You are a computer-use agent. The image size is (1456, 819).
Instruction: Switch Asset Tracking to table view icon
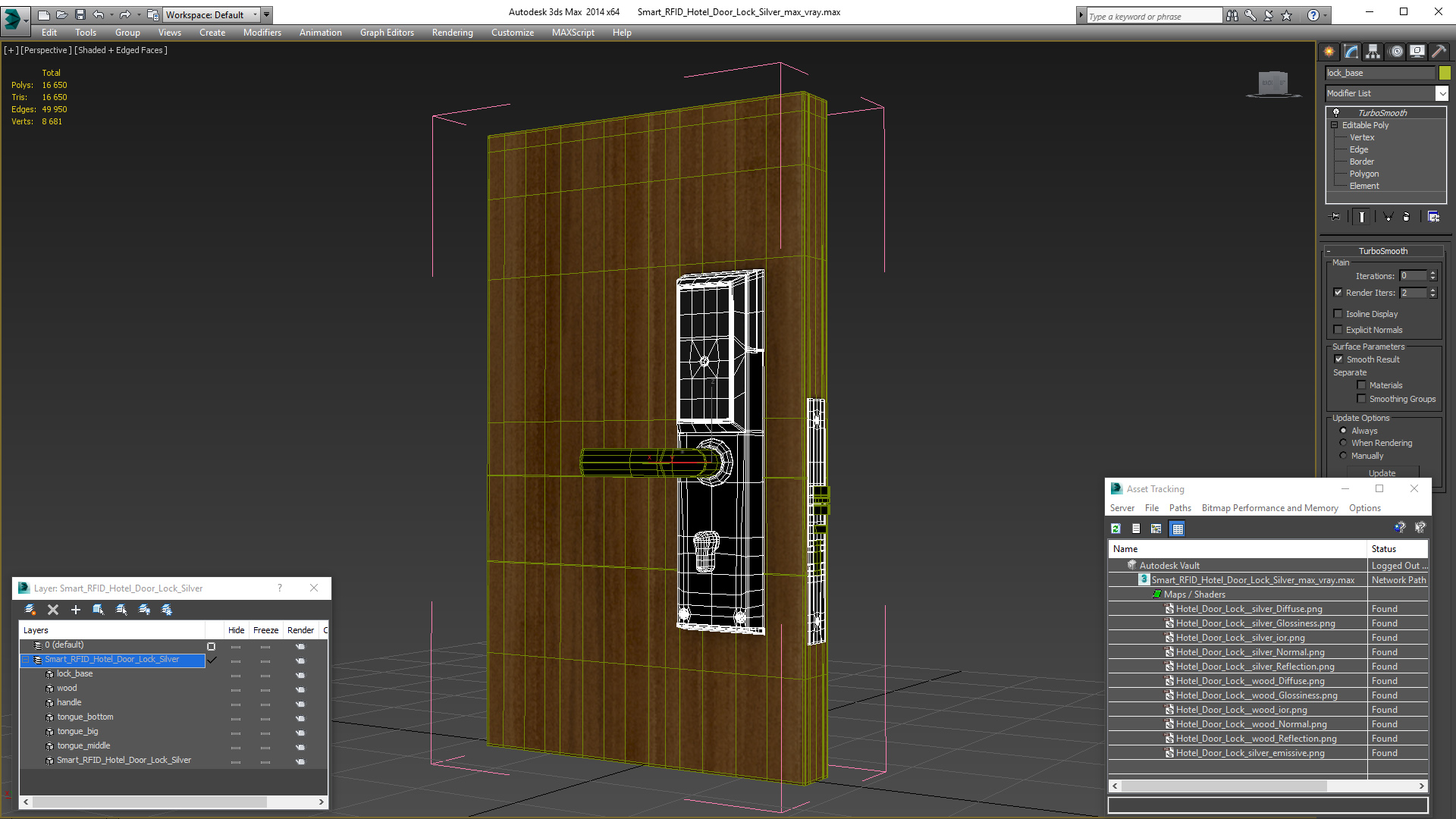tap(1177, 529)
